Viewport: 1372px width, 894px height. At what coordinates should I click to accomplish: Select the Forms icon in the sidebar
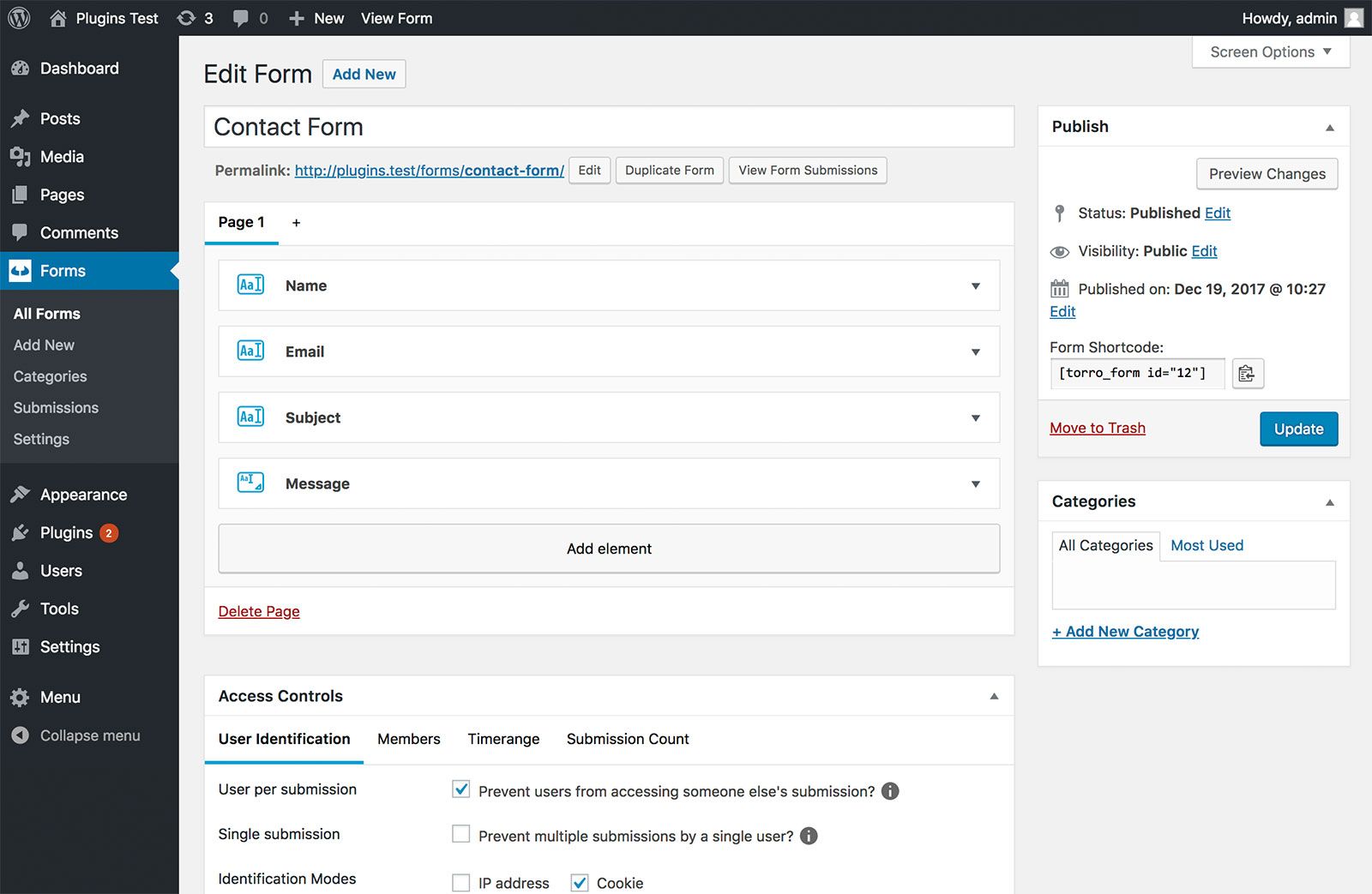[21, 270]
